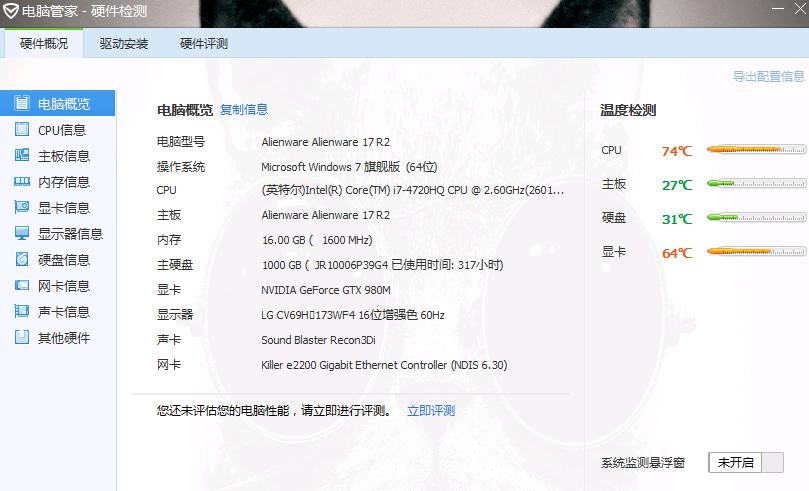Click the 31℃ disk temperature value
This screenshot has width=809, height=491.
pyautogui.click(x=677, y=219)
